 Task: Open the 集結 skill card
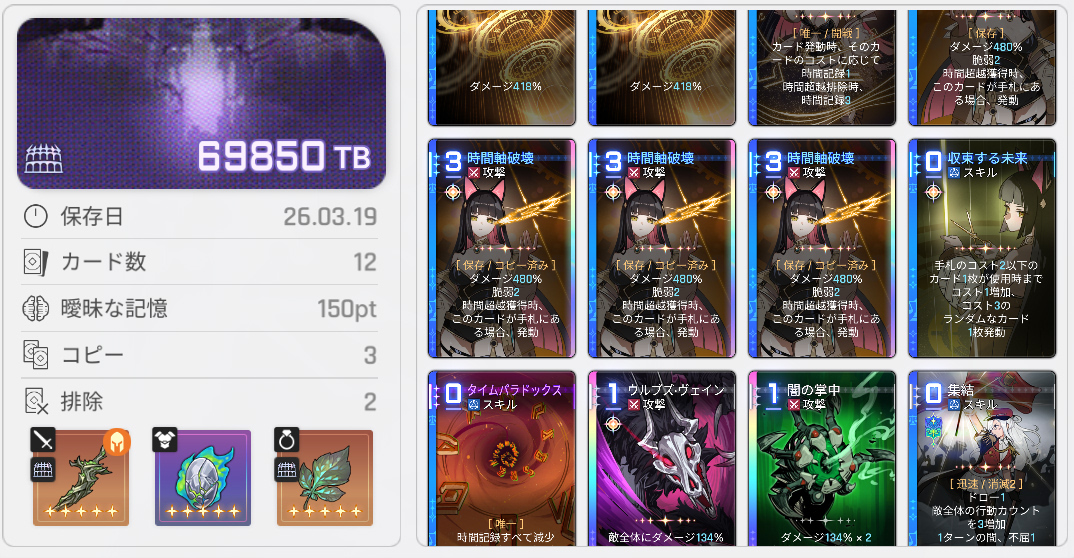click(x=982, y=458)
